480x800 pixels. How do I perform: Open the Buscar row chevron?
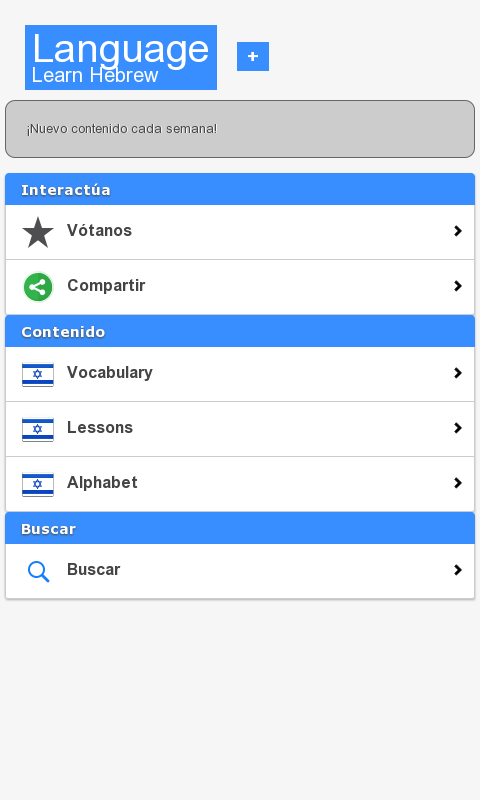(458, 570)
